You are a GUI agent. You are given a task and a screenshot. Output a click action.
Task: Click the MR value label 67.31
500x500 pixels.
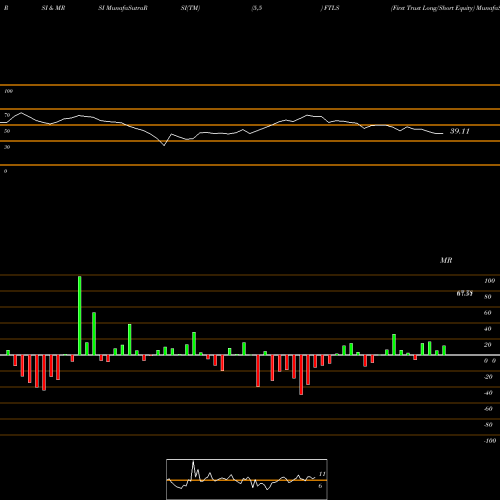[464, 294]
